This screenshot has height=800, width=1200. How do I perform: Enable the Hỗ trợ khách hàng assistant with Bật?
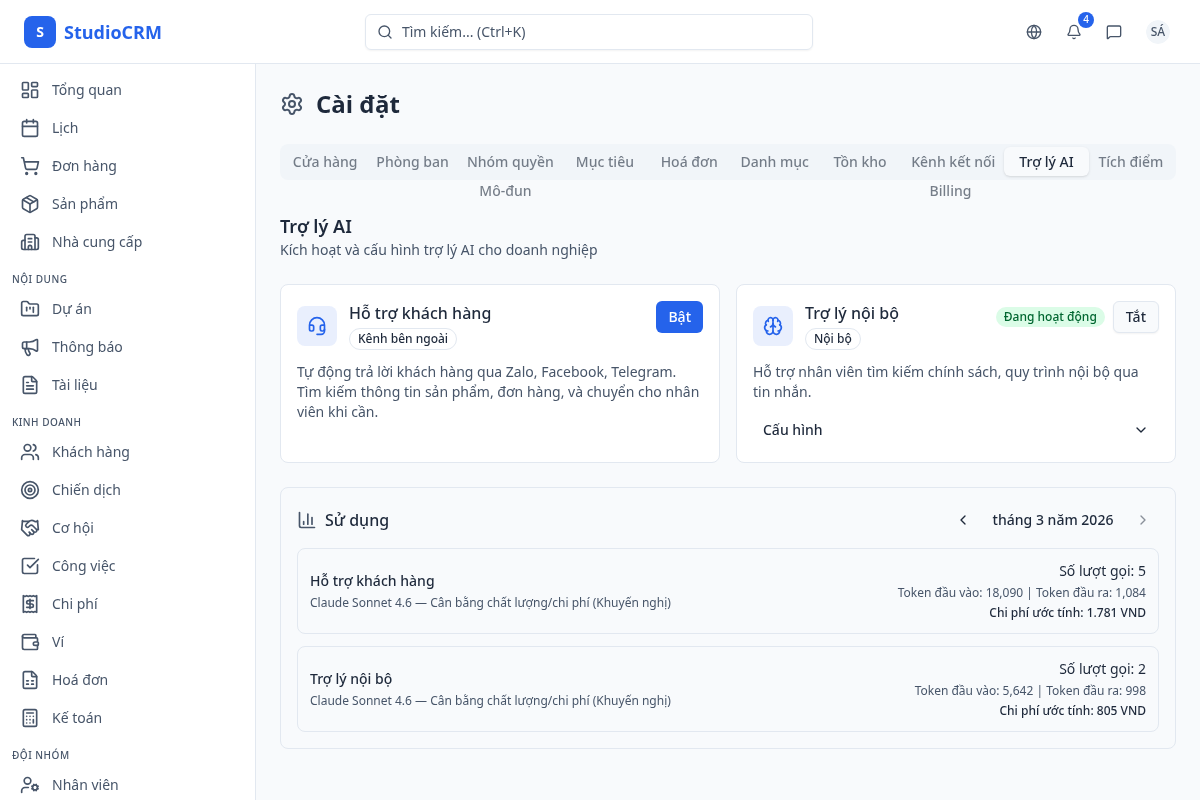[x=679, y=316]
